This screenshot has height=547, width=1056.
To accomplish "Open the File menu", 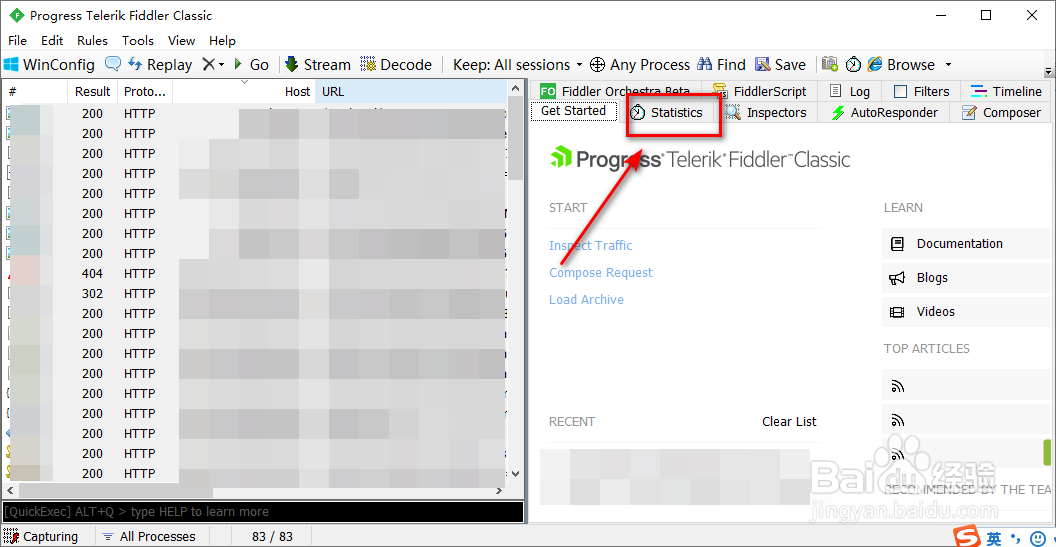I will (18, 40).
